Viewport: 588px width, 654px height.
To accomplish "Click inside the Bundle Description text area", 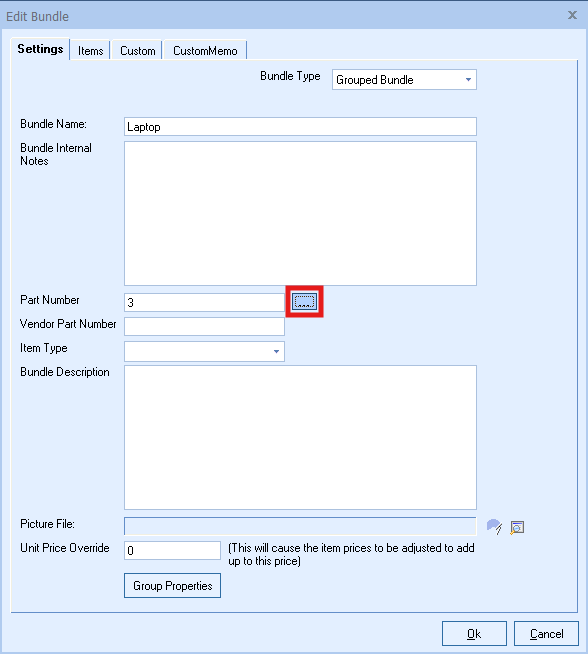I will (300, 438).
